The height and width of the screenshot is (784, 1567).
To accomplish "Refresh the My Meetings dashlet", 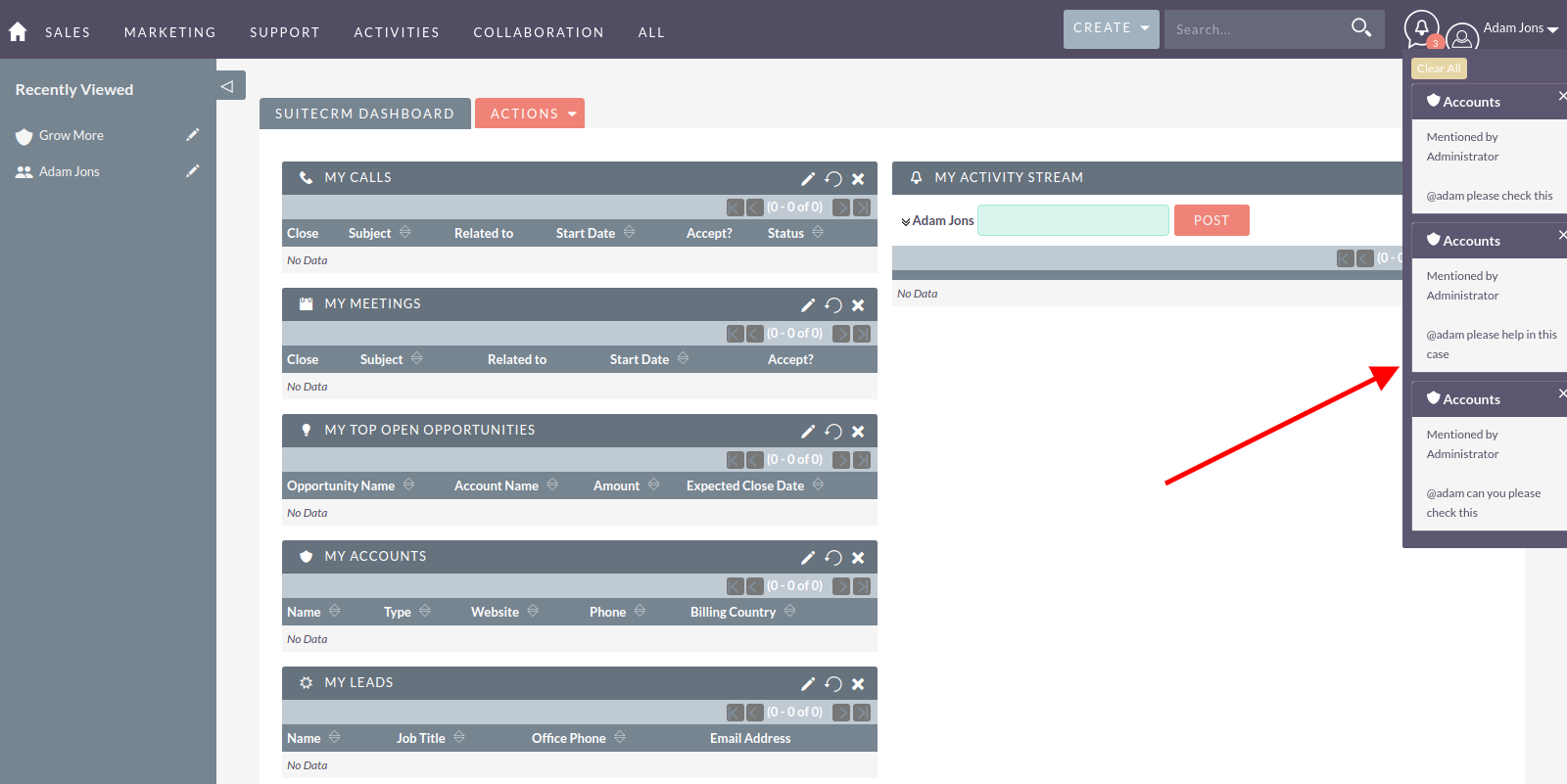I will (x=833, y=305).
